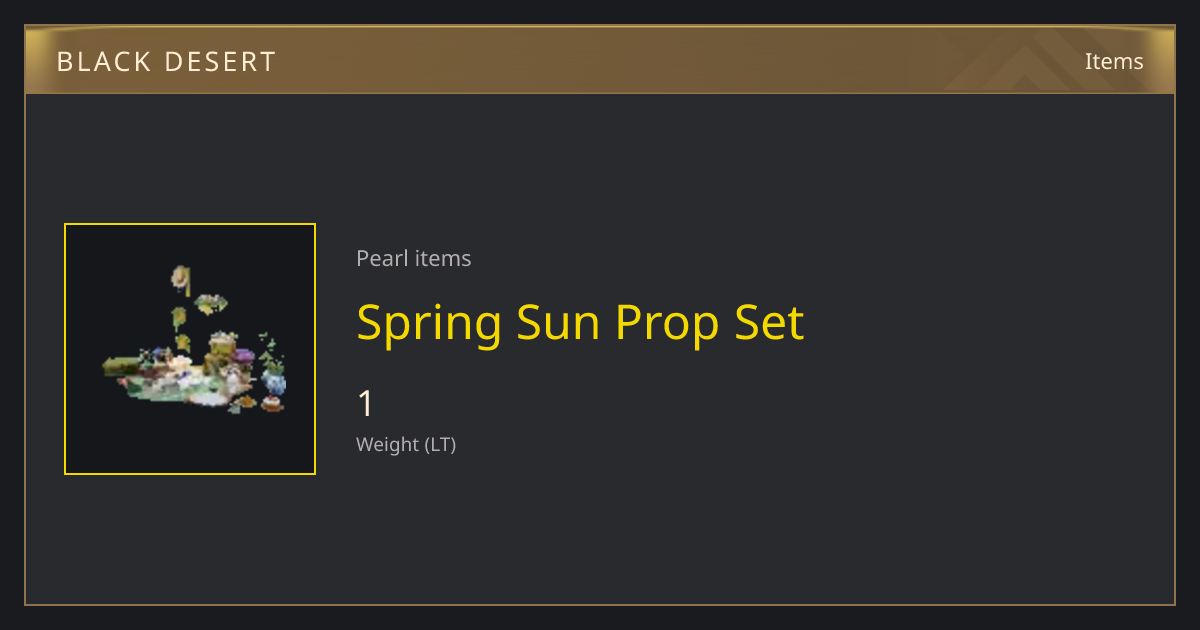
Task: Click the Weight (LT) label
Action: pyautogui.click(x=406, y=444)
